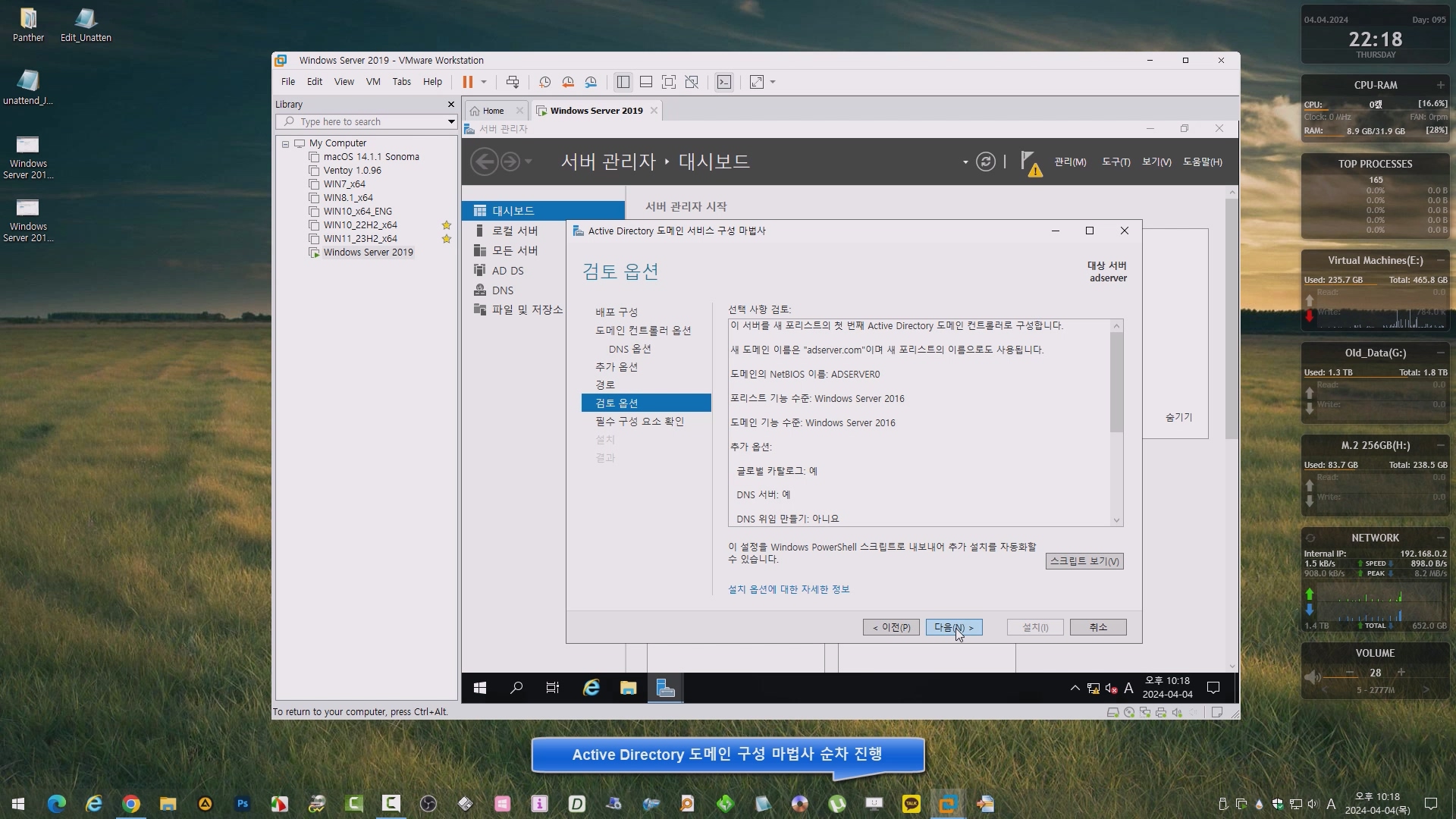Open Server Manager in guest taskbar
Viewport: 1456px width, 819px height.
click(x=665, y=688)
